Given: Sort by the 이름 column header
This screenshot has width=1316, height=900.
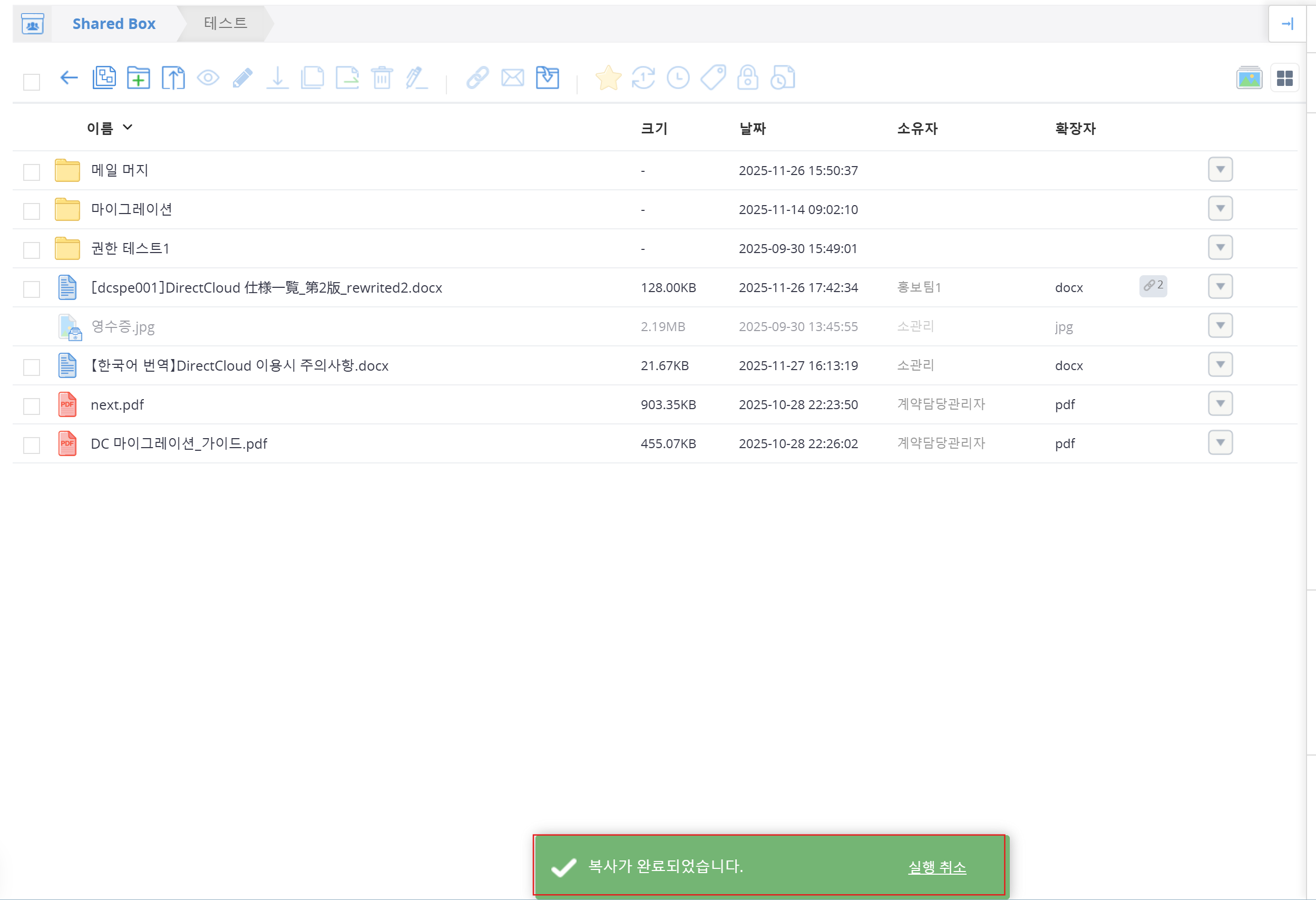Looking at the screenshot, I should tap(100, 129).
